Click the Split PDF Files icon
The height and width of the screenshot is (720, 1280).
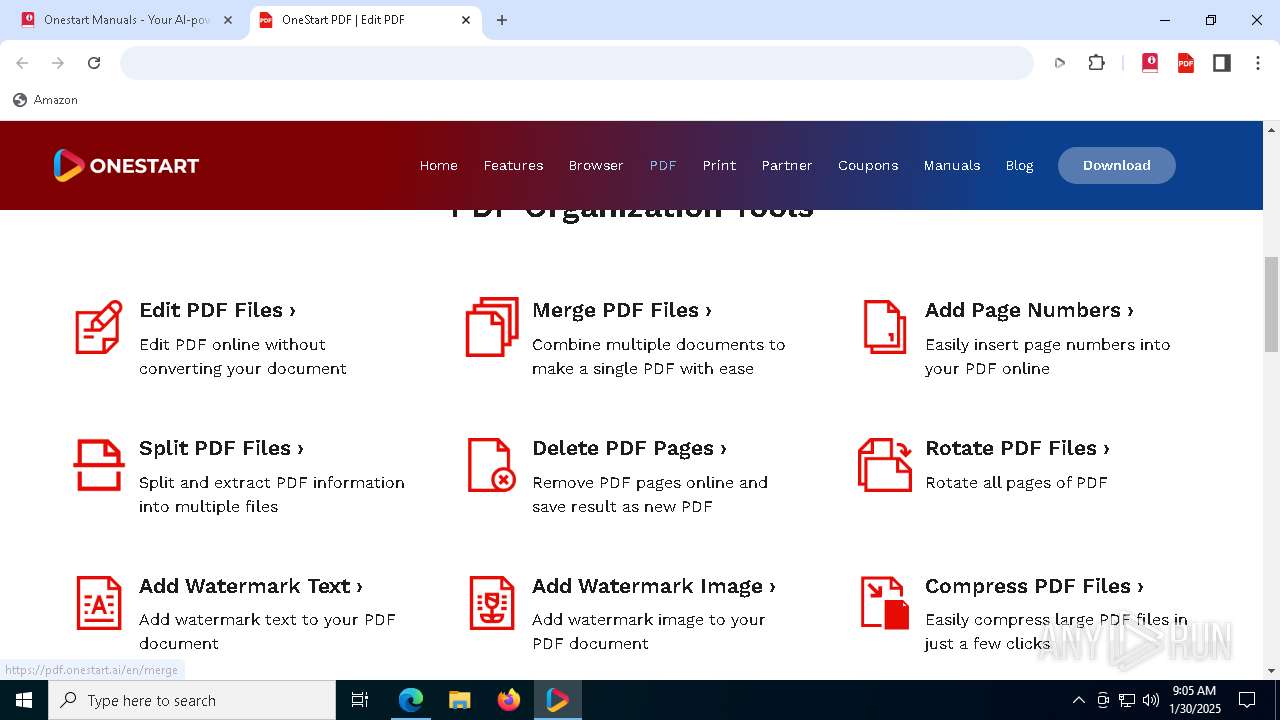(x=99, y=465)
